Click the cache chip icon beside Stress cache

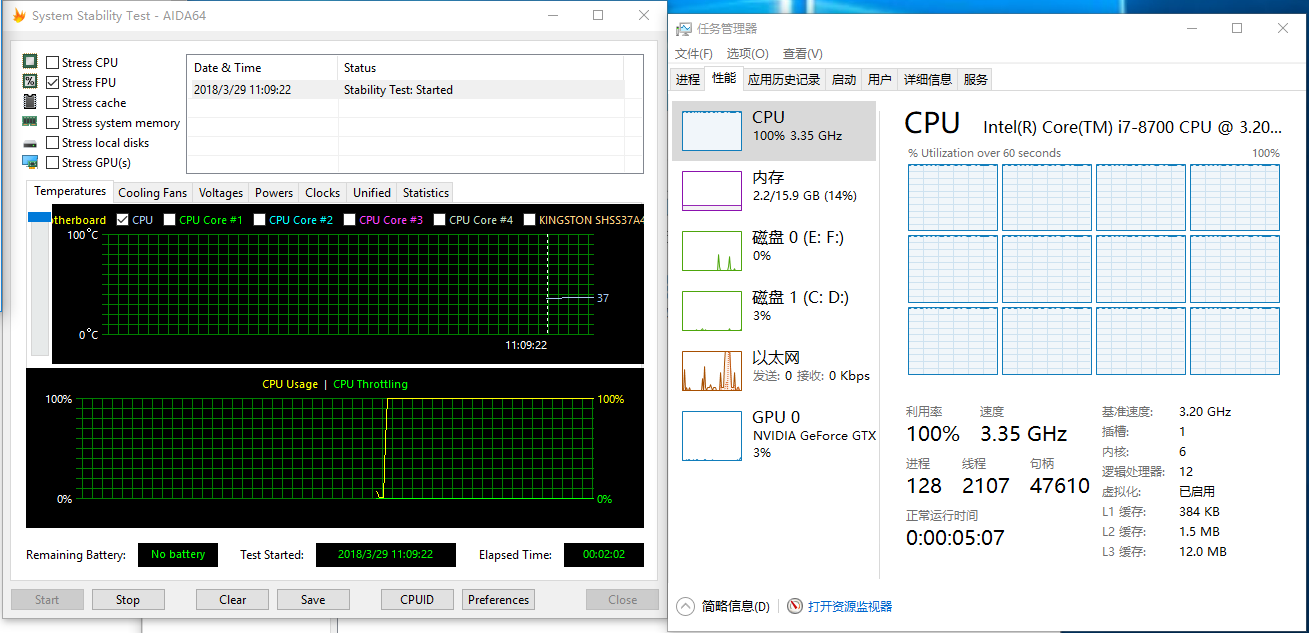pos(30,102)
